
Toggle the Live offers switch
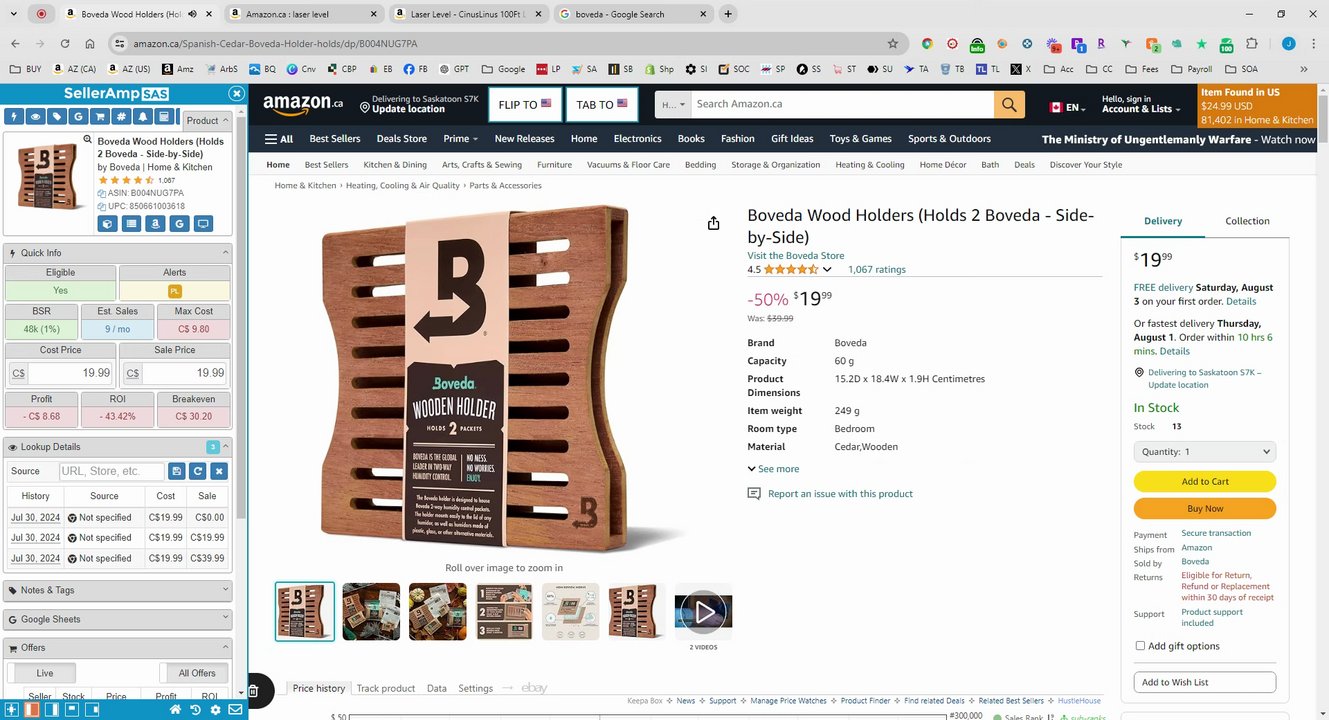click(x=44, y=673)
